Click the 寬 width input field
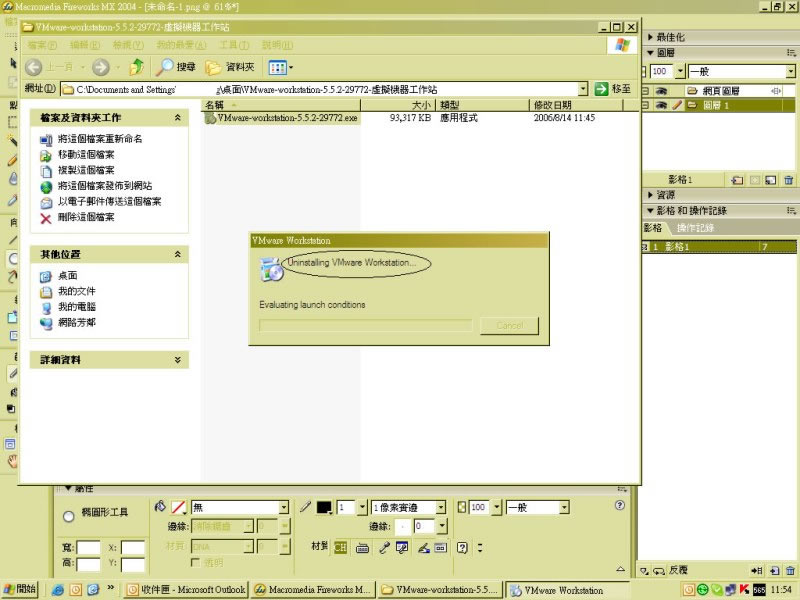The width and height of the screenshot is (800, 600). [88, 548]
